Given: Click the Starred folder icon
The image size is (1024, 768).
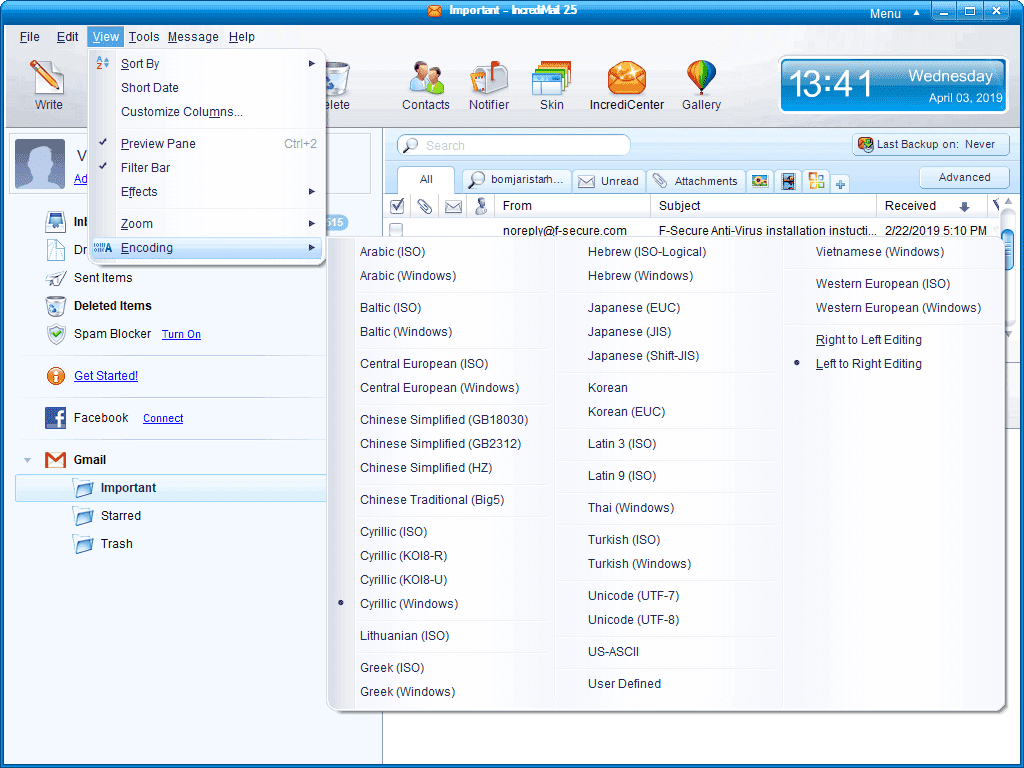Looking at the screenshot, I should [x=84, y=516].
